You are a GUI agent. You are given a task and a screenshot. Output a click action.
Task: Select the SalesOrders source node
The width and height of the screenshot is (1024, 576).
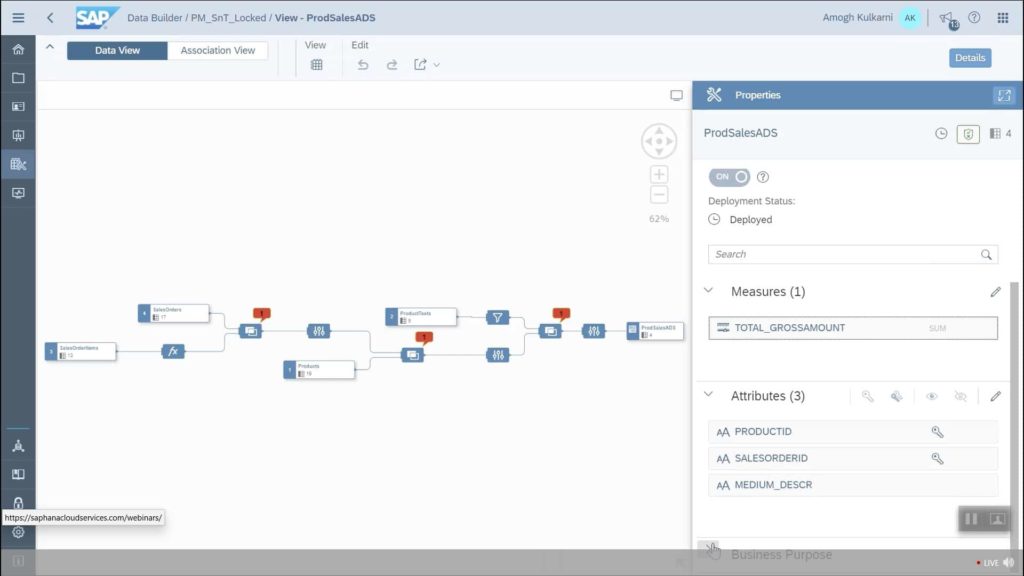174,313
